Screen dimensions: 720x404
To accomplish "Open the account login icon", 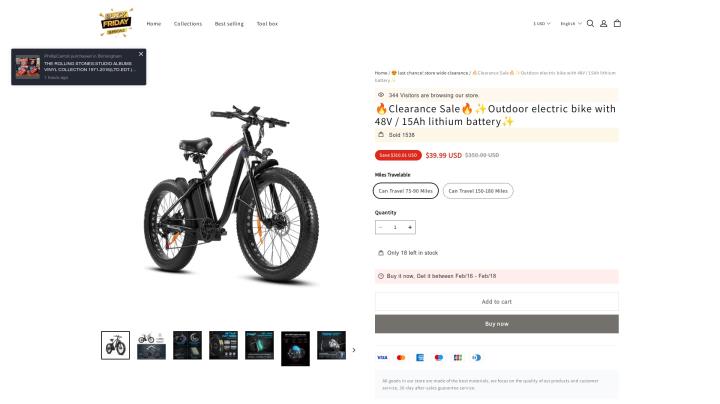I will (x=603, y=23).
